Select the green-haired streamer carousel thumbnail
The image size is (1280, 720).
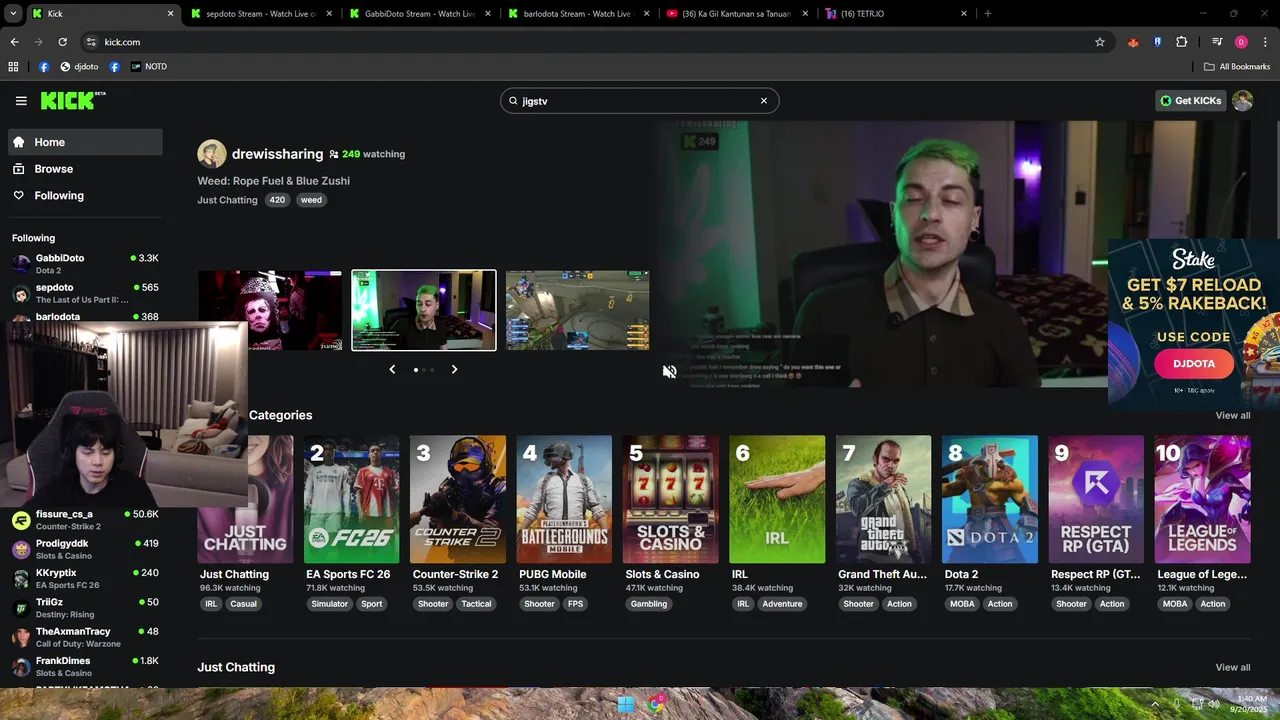coord(424,310)
